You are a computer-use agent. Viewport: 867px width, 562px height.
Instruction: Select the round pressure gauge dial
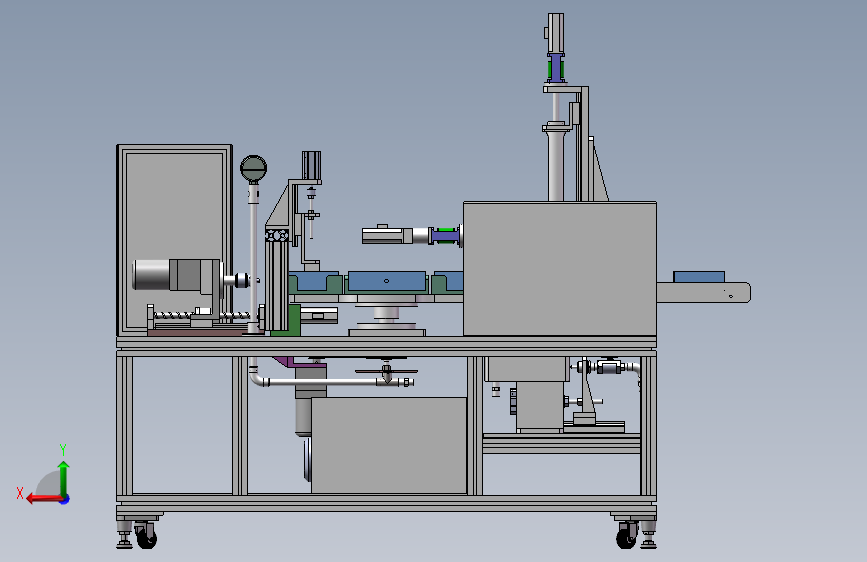point(253,168)
